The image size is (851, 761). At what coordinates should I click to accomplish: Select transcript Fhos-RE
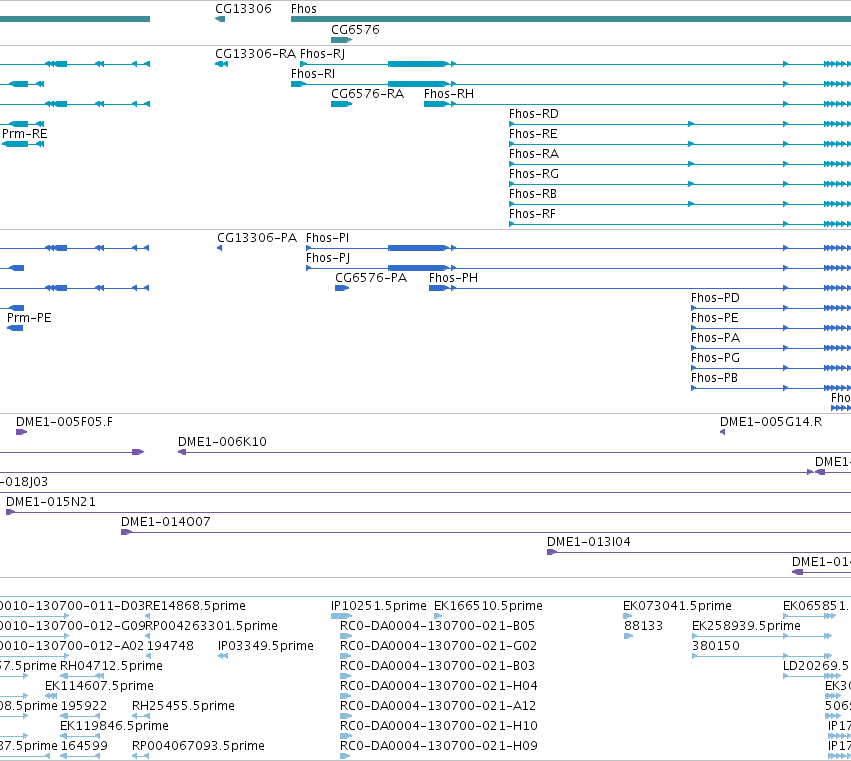click(x=680, y=144)
